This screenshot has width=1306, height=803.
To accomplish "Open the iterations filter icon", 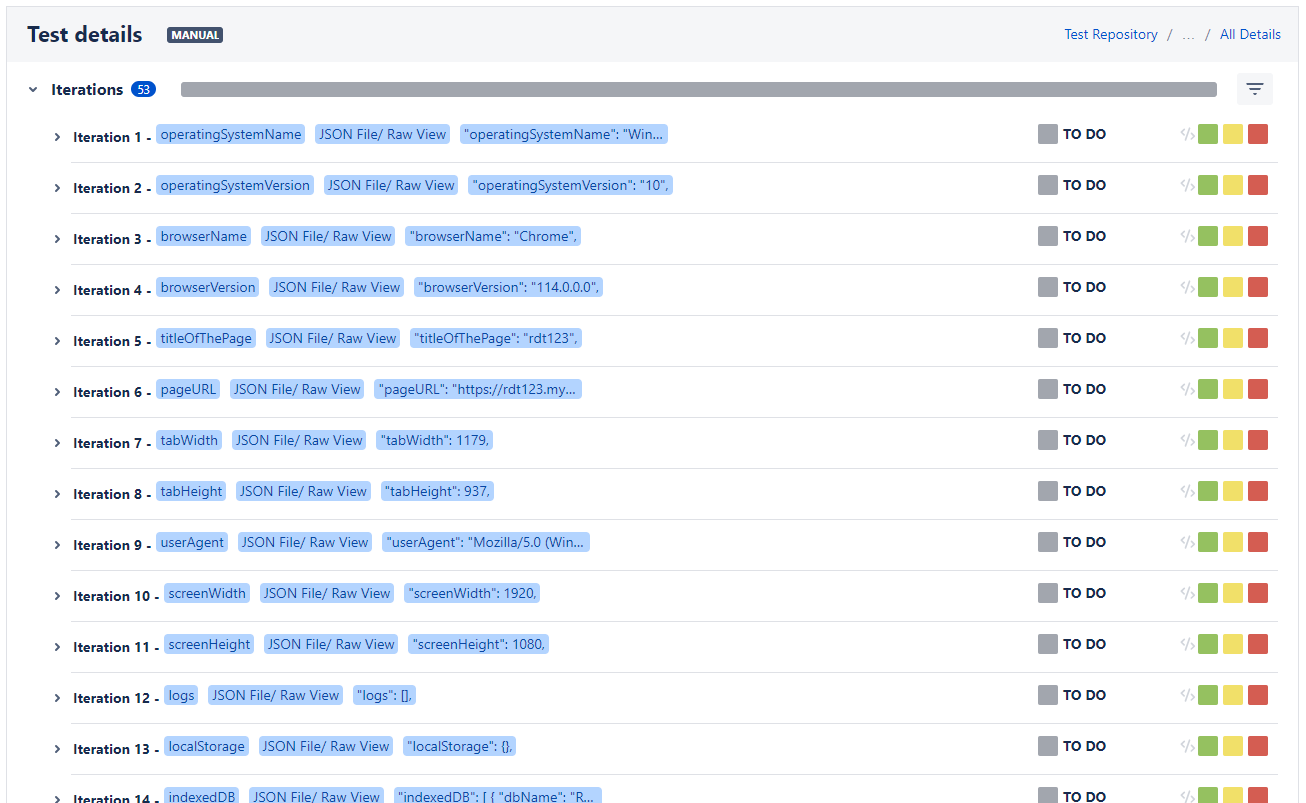I will pyautogui.click(x=1254, y=89).
